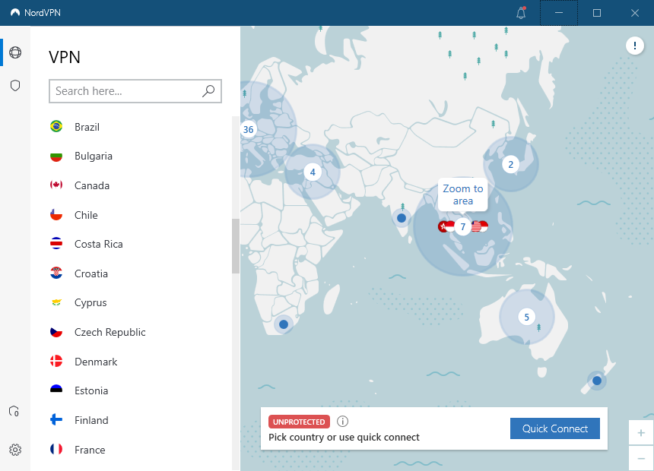Click the map cluster labeled 36

(248, 130)
